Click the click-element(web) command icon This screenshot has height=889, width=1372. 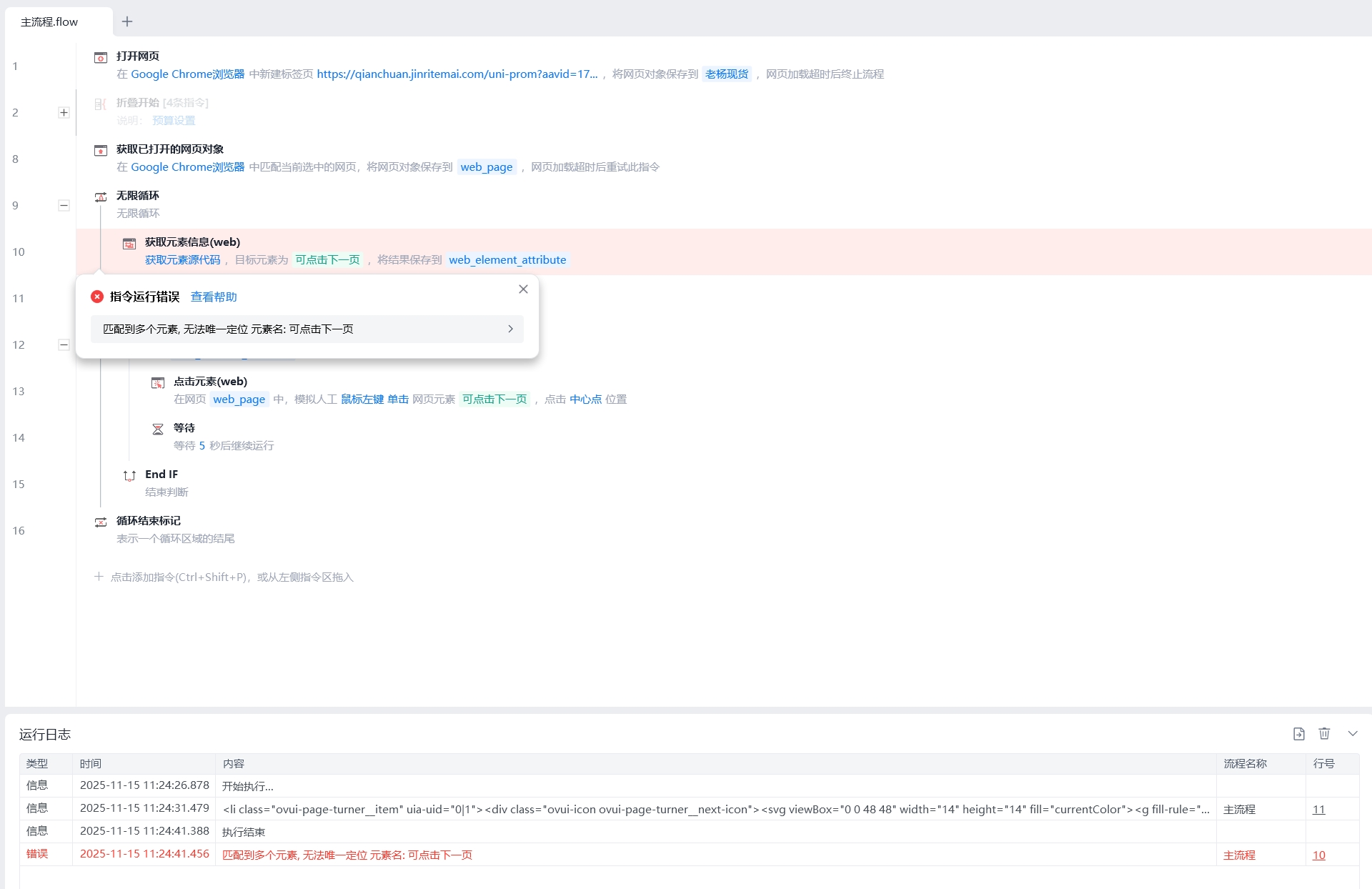(158, 382)
